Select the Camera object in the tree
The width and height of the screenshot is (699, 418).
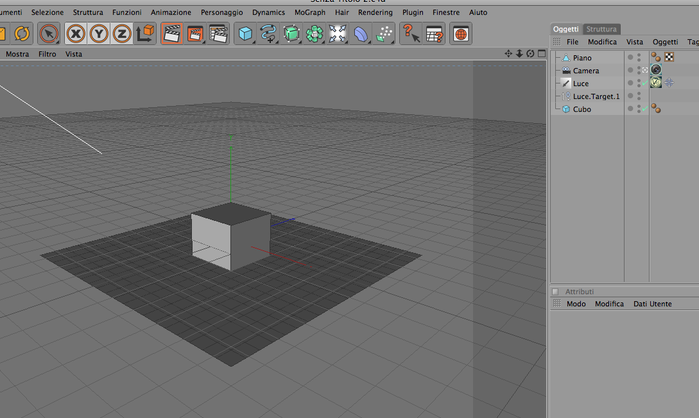coord(586,71)
